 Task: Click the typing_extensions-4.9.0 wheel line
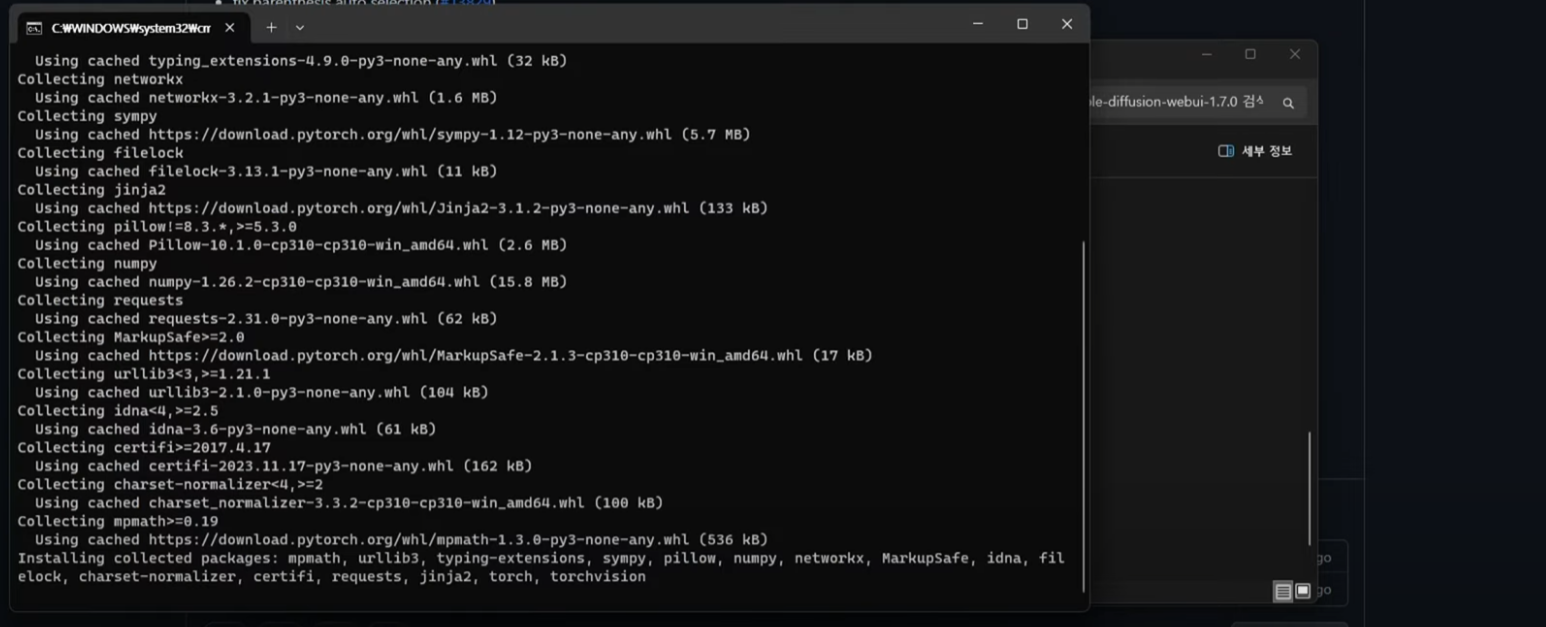coord(301,61)
